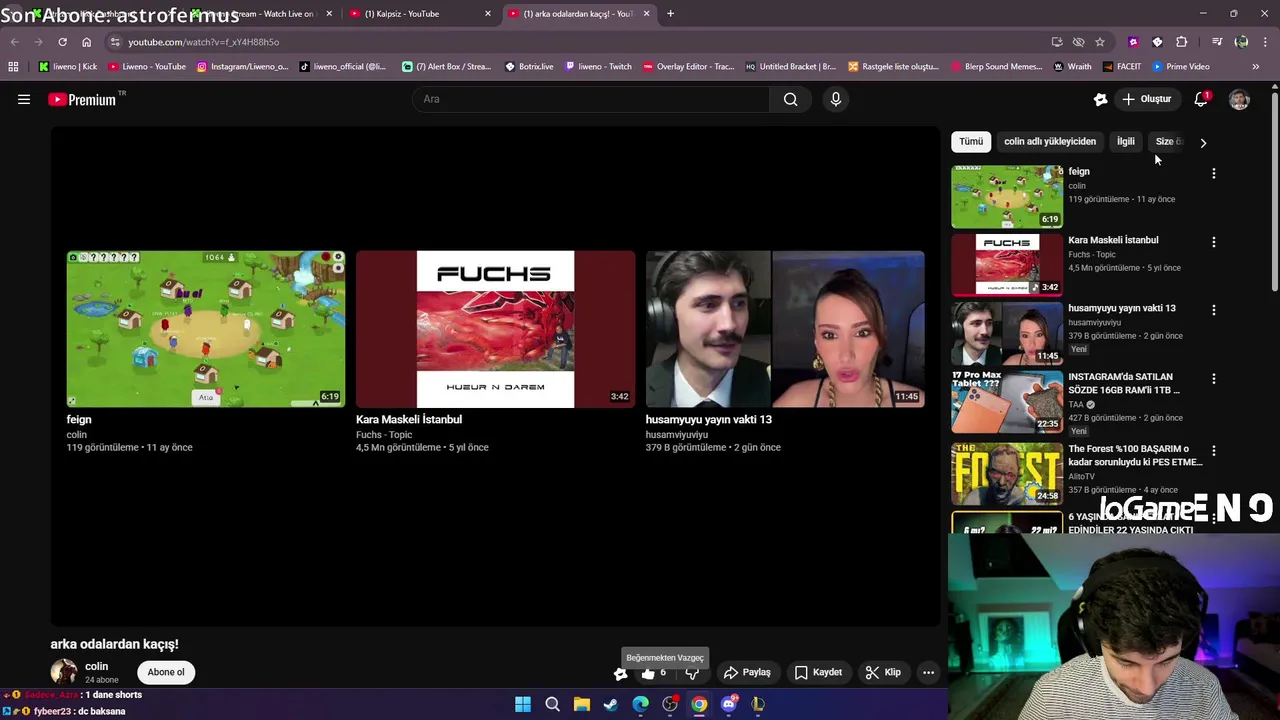Click 'Kara Maskeli İstanbul' endscreen title
This screenshot has height=720, width=1280.
pos(409,420)
